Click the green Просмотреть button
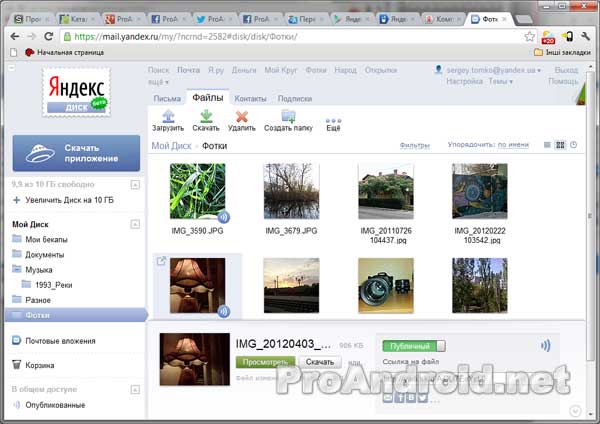 coord(266,362)
